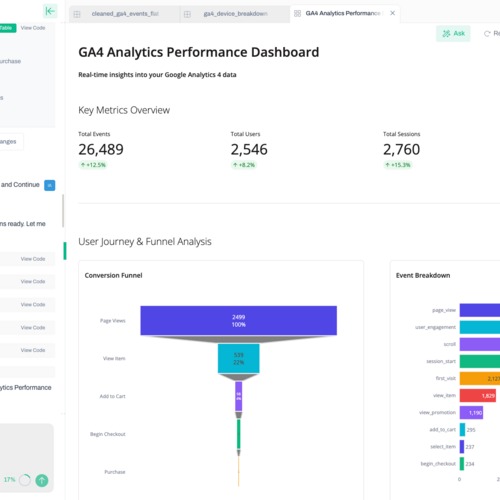Image resolution: width=500 pixels, height=500 pixels.
Task: Click the +12.5% change badge
Action: click(93, 165)
